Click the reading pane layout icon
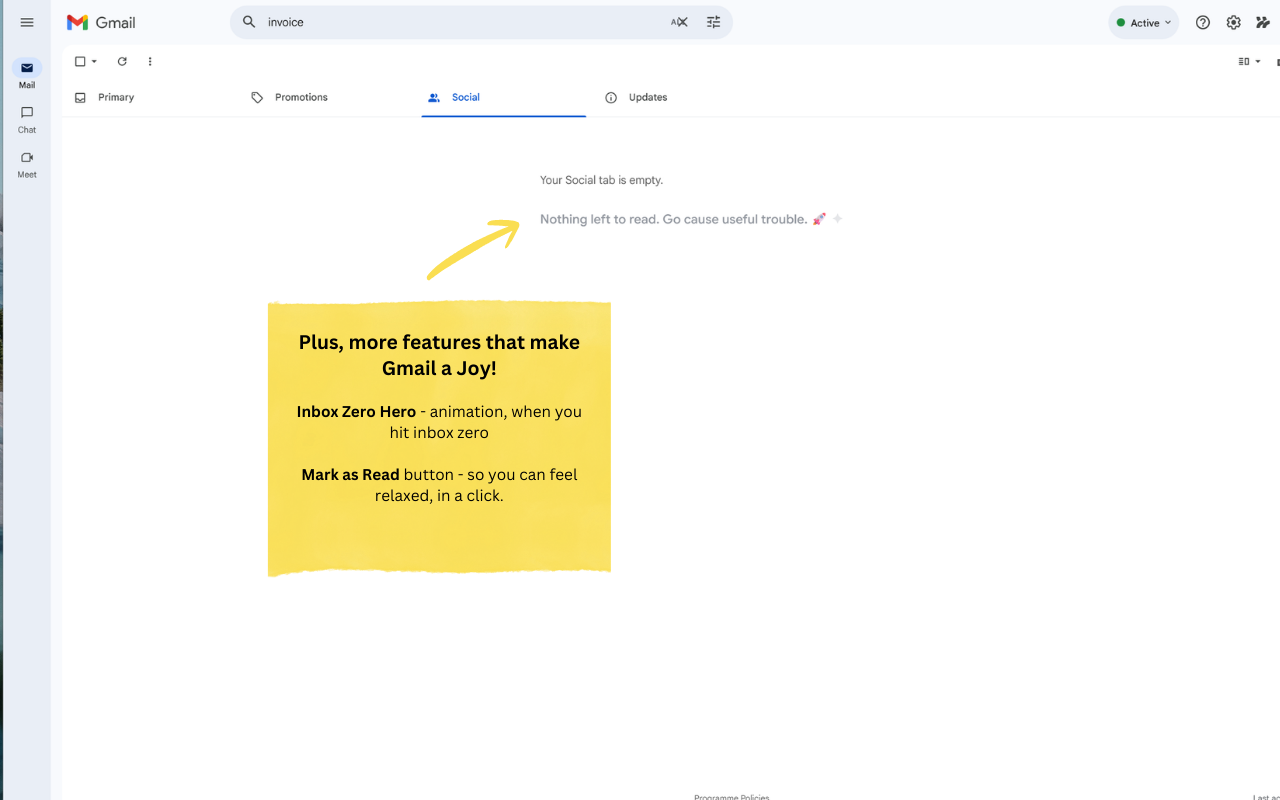 point(1243,61)
